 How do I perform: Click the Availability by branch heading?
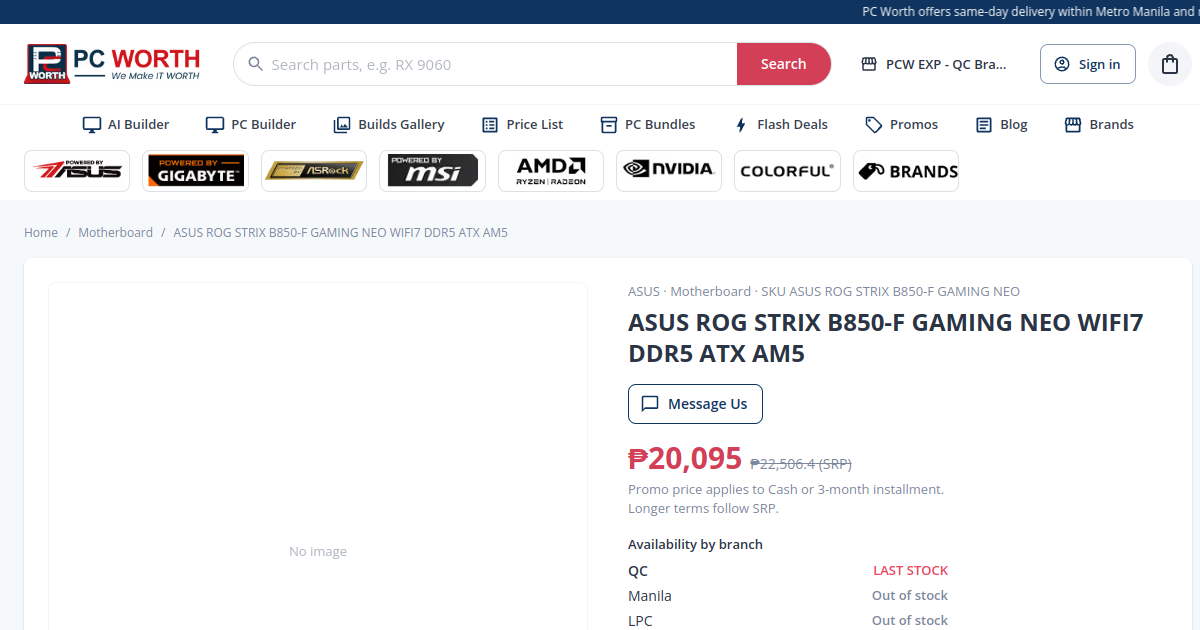click(x=695, y=545)
